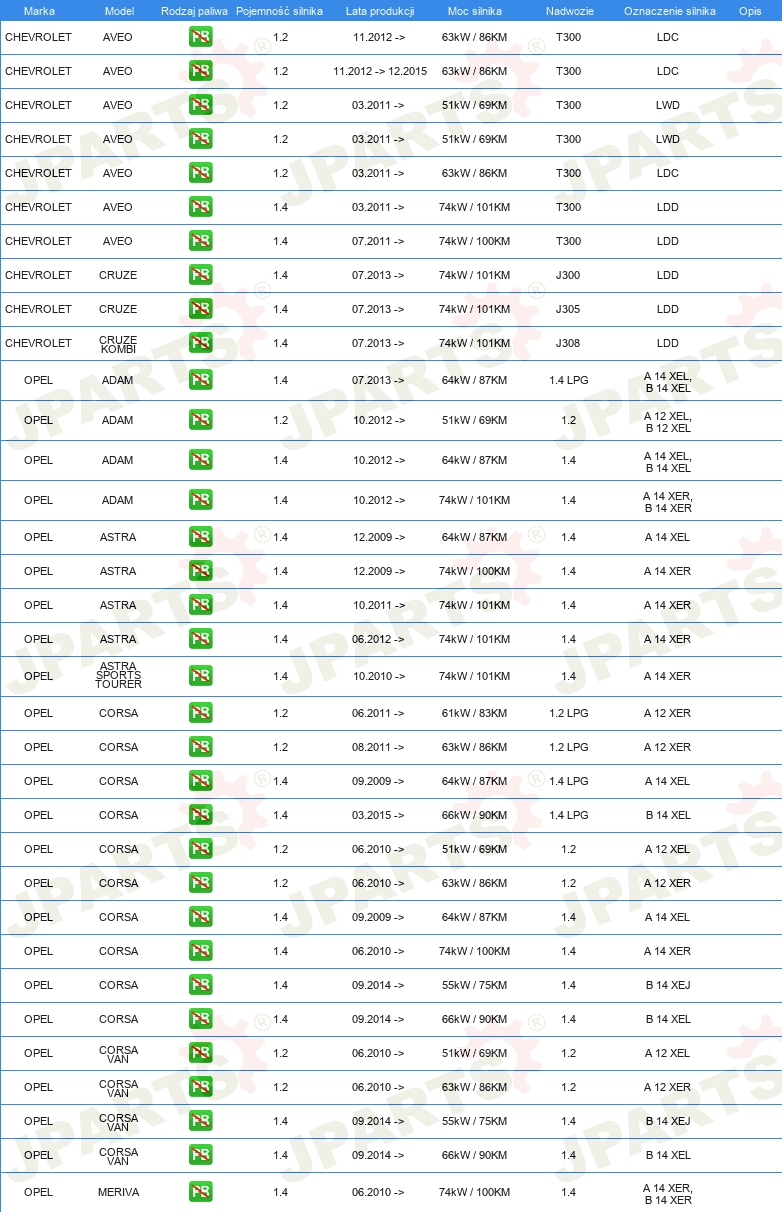
Task: Click fuel icon in Adam 74kW/101KM row
Action: click(200, 500)
